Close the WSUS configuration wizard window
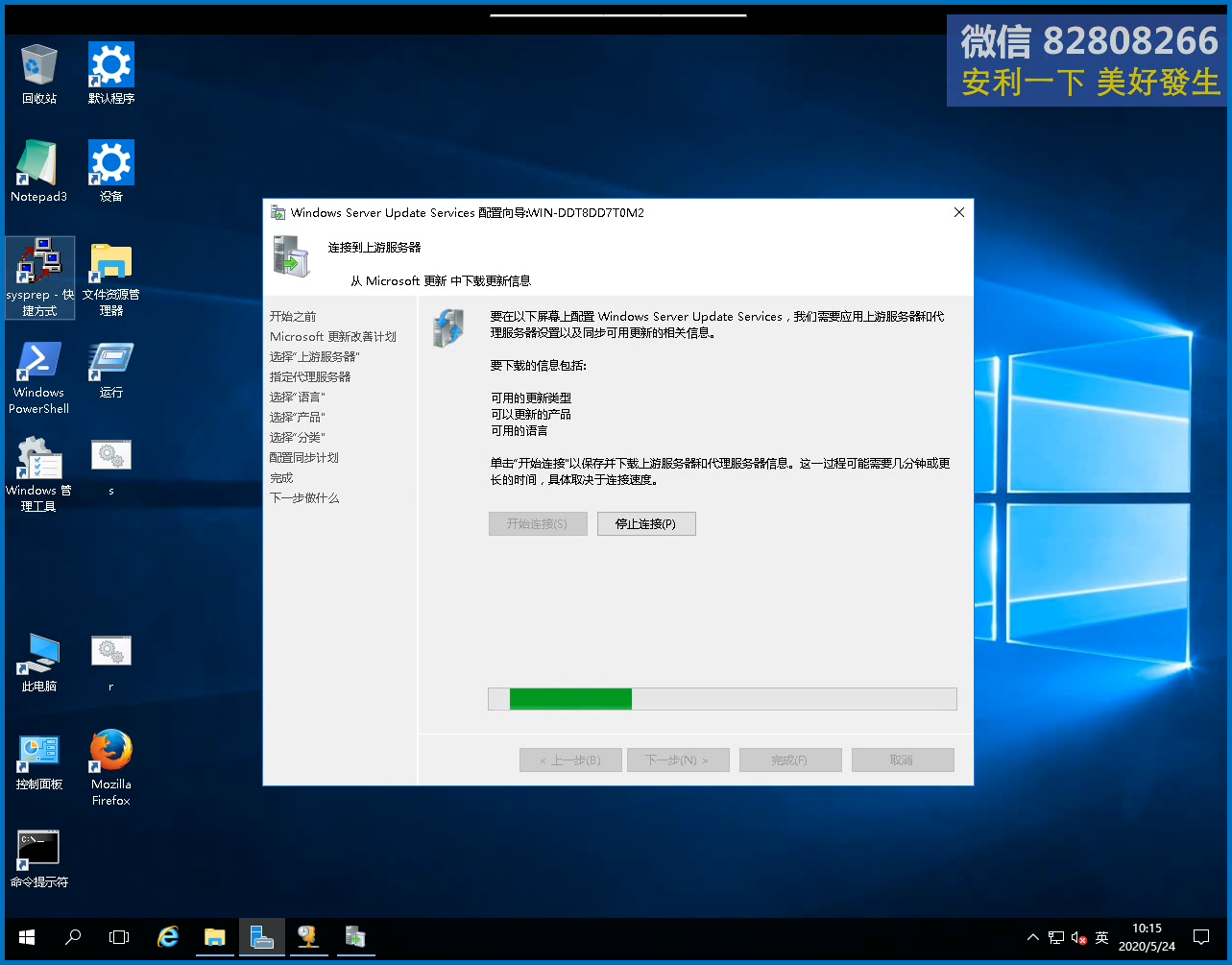1232x965 pixels. [x=958, y=212]
